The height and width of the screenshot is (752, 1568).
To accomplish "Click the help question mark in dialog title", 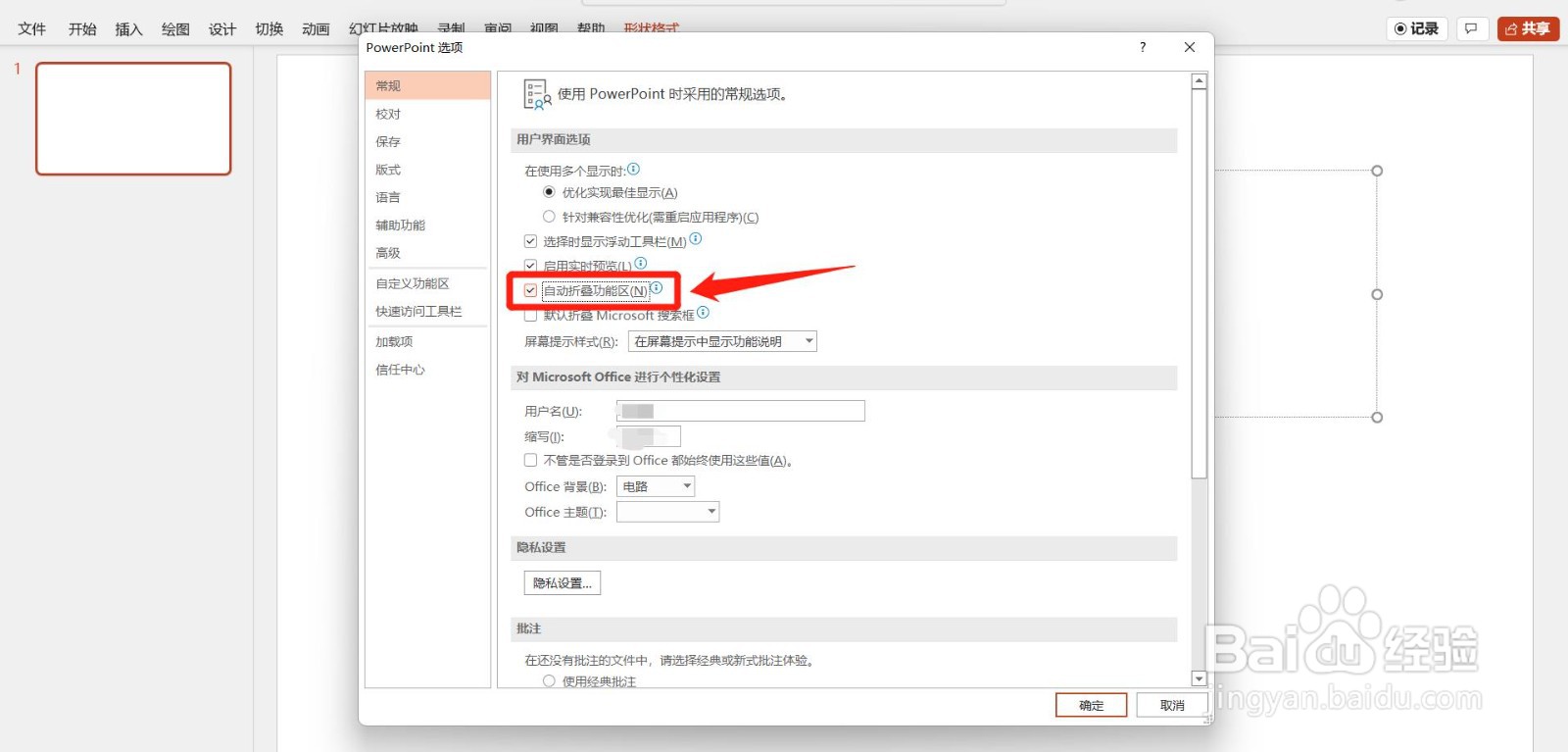I will [x=1143, y=47].
